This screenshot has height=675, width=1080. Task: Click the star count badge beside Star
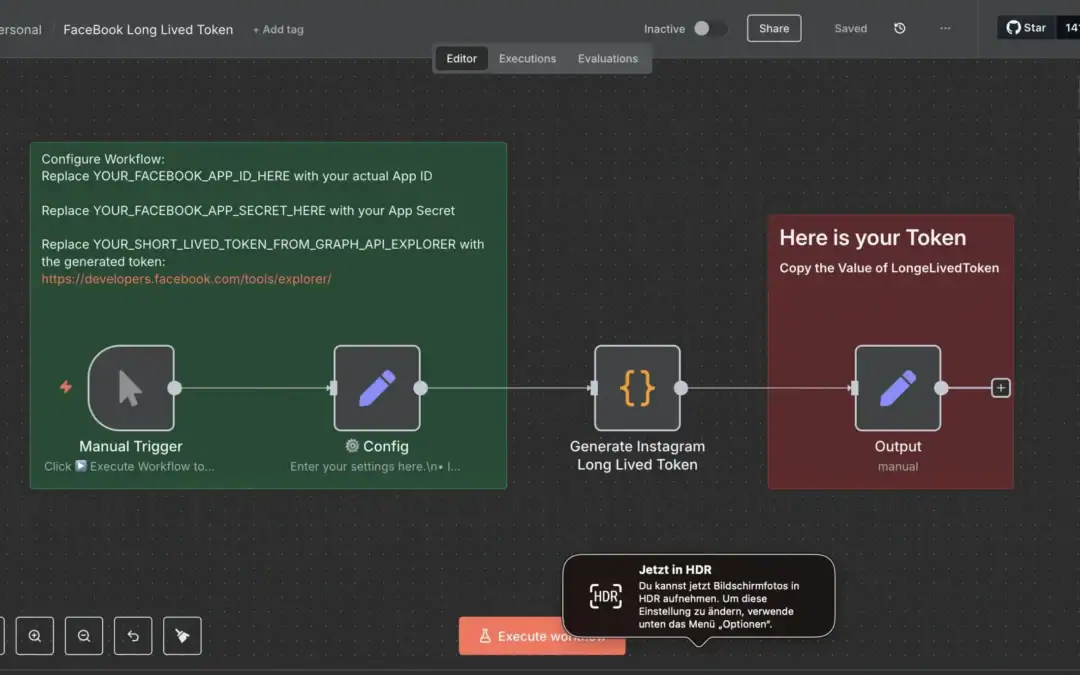1069,28
